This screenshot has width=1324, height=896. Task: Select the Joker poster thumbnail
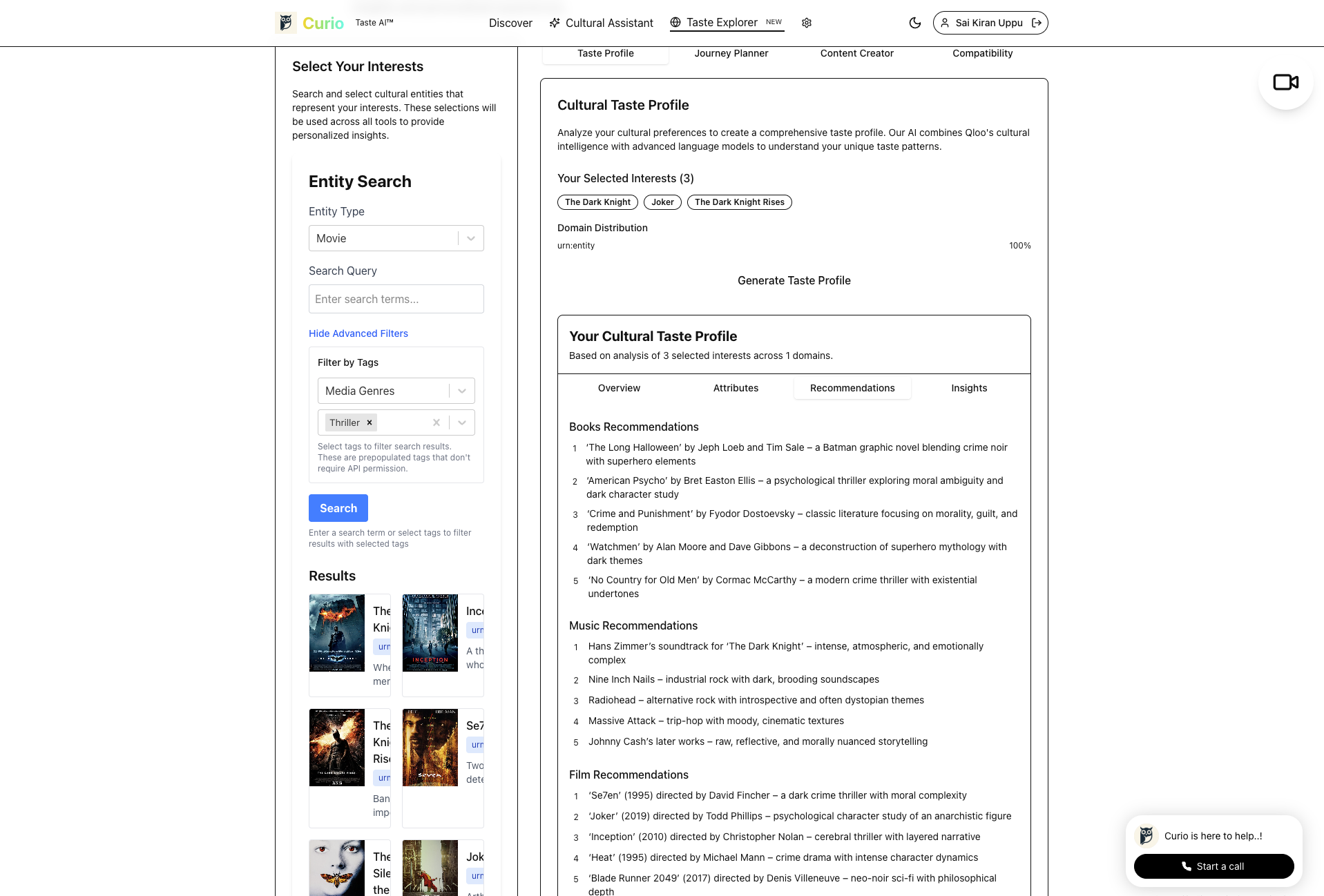pyautogui.click(x=430, y=868)
